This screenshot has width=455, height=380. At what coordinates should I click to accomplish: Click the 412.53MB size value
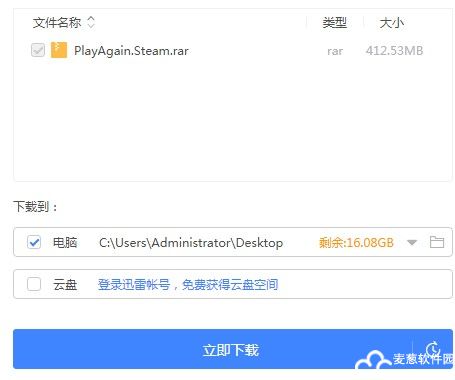[x=394, y=51]
